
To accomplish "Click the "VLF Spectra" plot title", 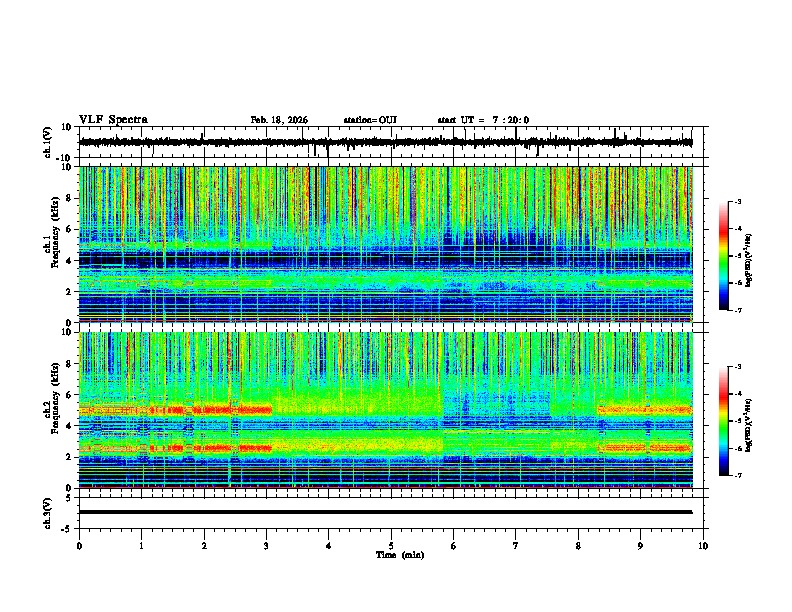I will tap(113, 120).
